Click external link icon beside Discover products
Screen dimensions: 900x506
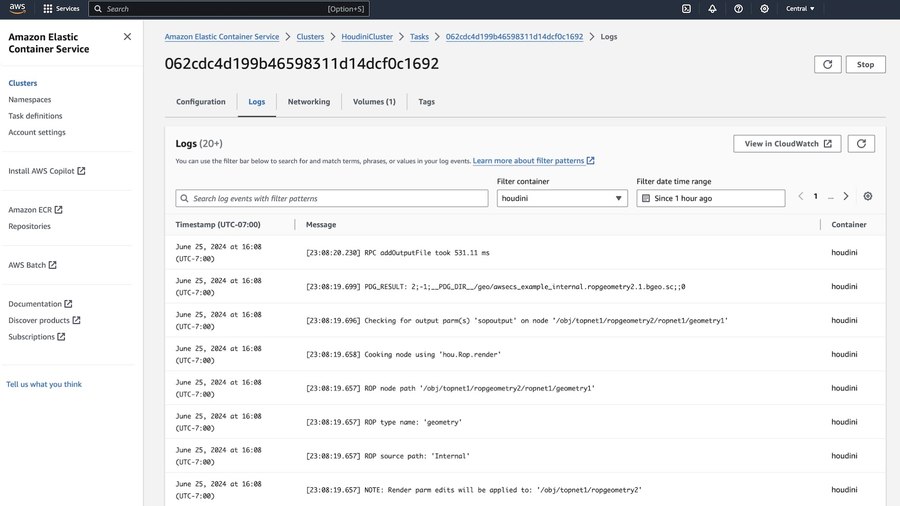pyautogui.click(x=76, y=320)
